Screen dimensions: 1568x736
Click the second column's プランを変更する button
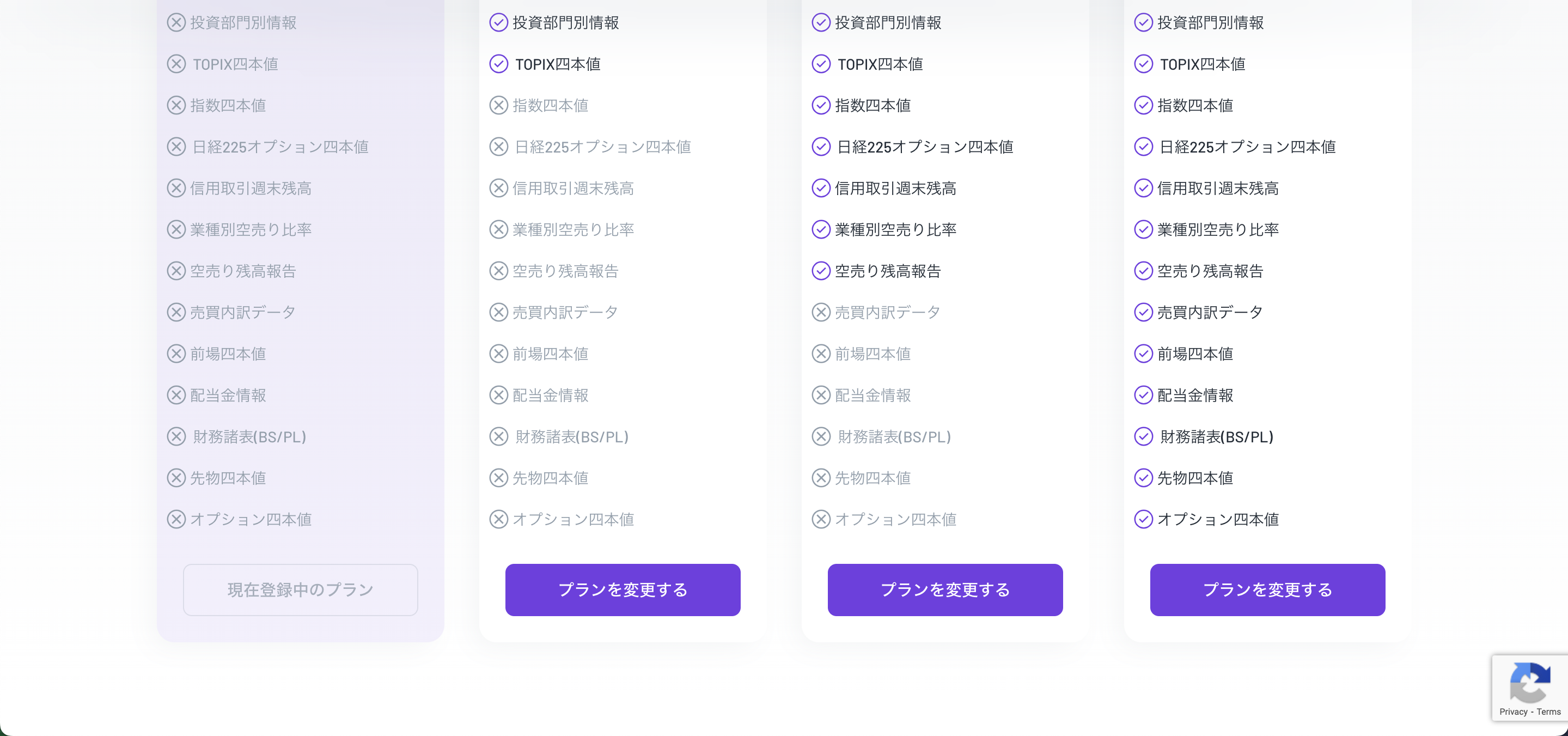[622, 589]
